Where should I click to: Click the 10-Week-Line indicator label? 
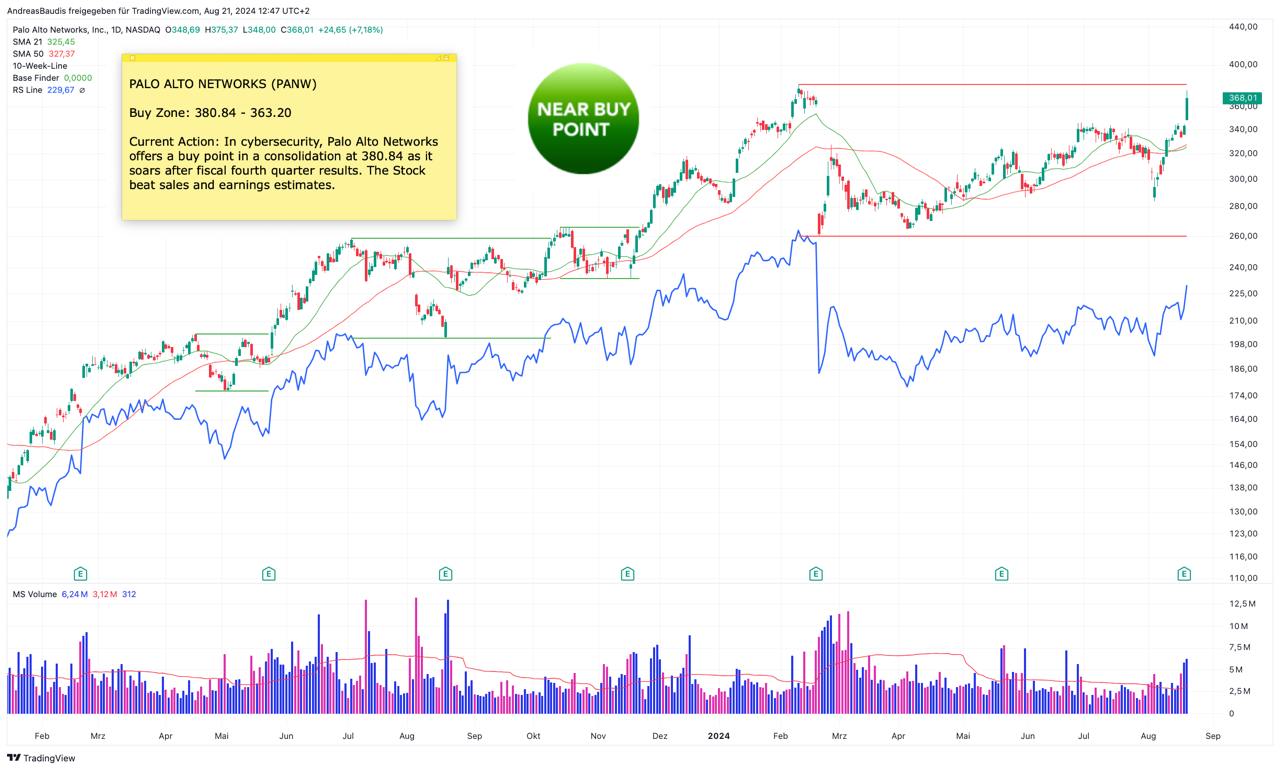pos(40,66)
